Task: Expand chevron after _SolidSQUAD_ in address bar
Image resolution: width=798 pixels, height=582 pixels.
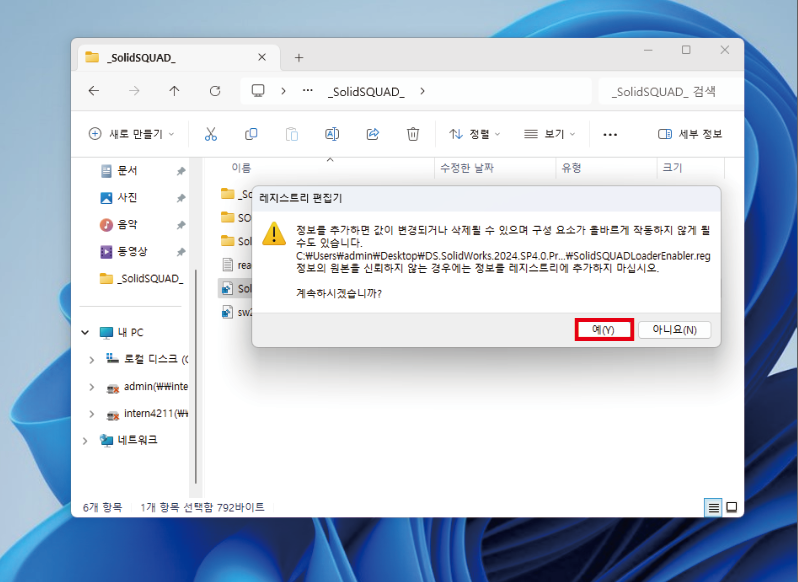Action: [x=422, y=91]
